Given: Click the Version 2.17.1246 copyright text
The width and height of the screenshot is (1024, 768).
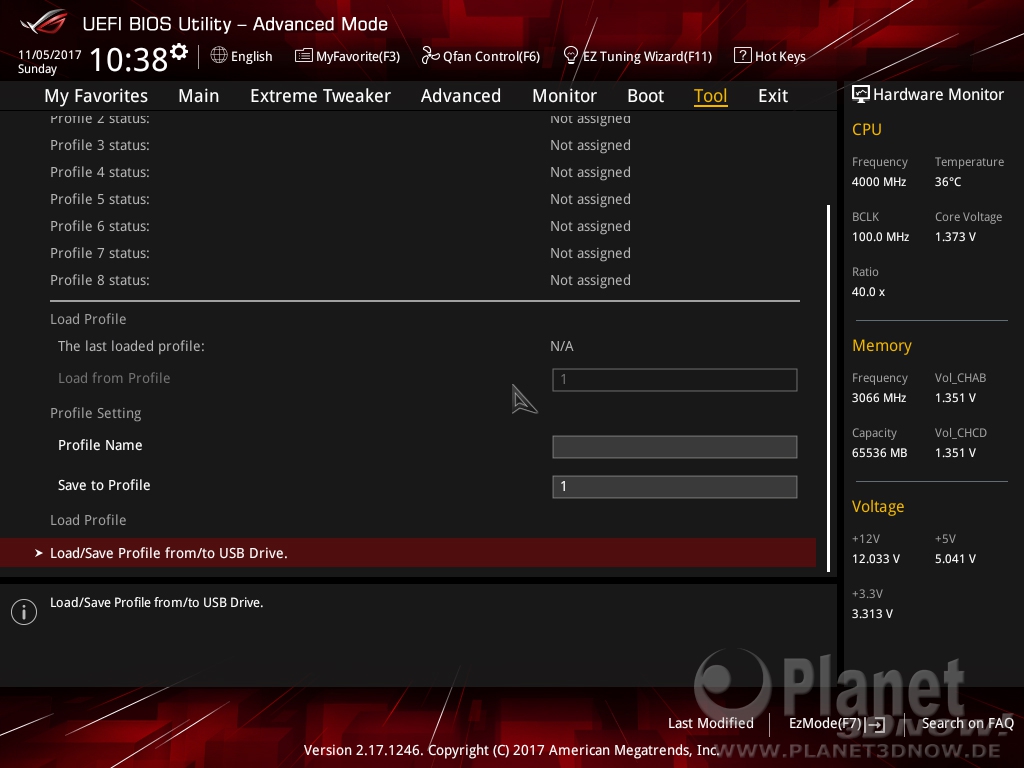Looking at the screenshot, I should point(511,750).
